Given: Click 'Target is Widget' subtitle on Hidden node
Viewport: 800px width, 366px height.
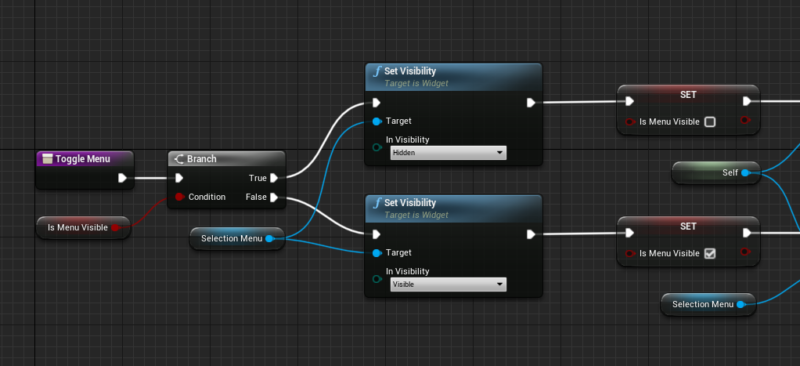Looking at the screenshot, I should (x=416, y=83).
